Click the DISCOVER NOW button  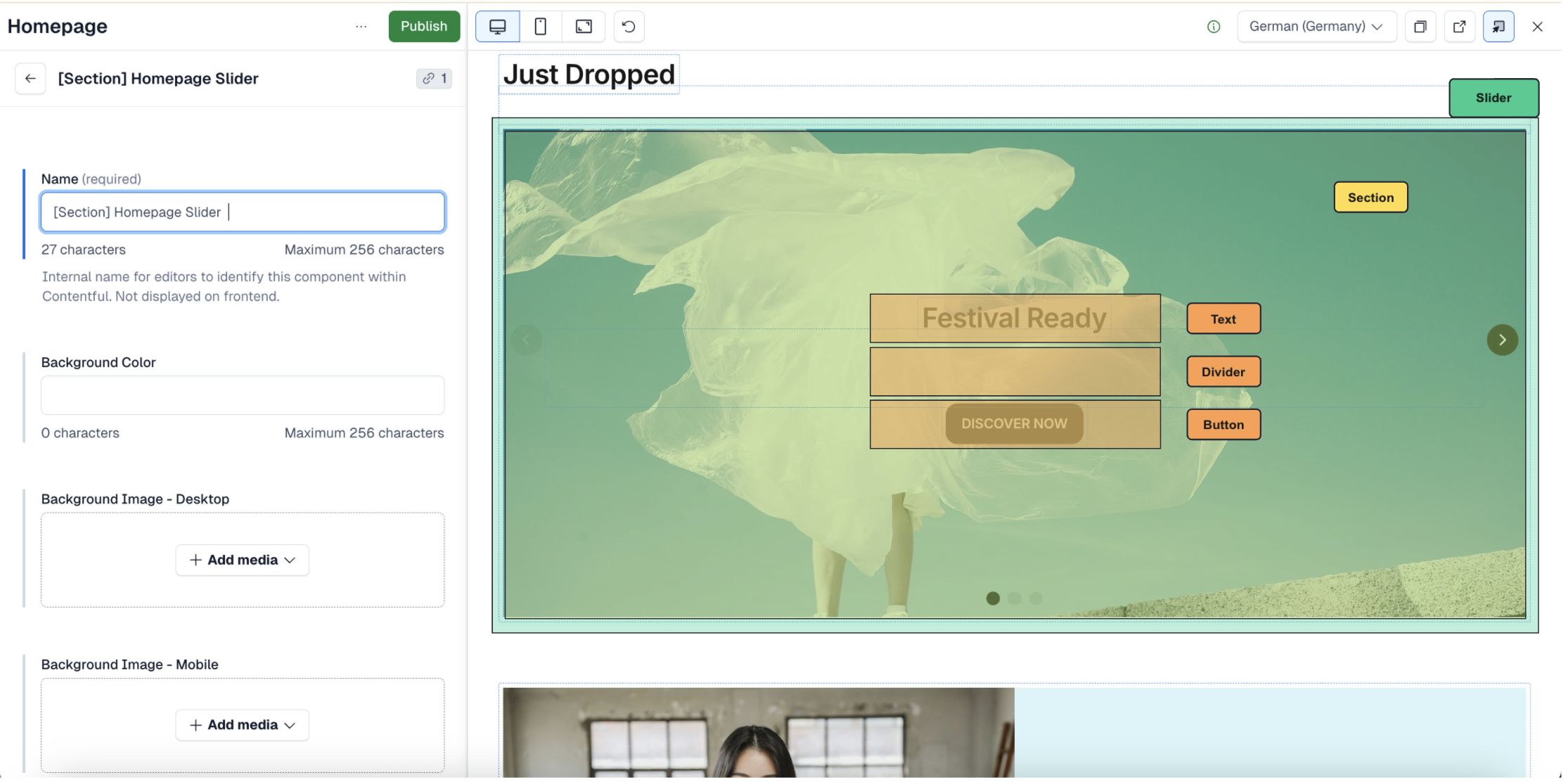[1014, 424]
